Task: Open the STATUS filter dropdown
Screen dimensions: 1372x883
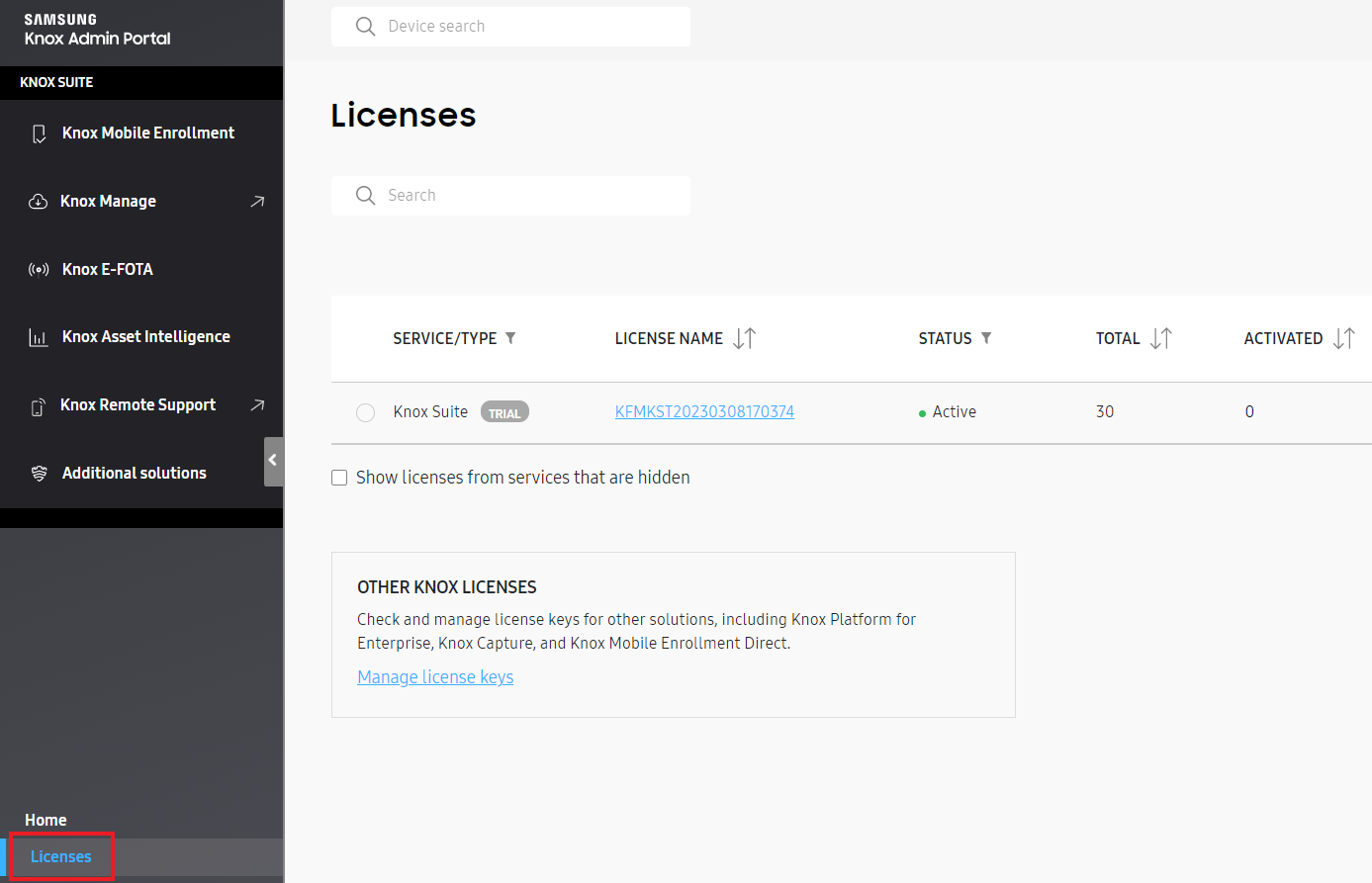Action: 986,338
